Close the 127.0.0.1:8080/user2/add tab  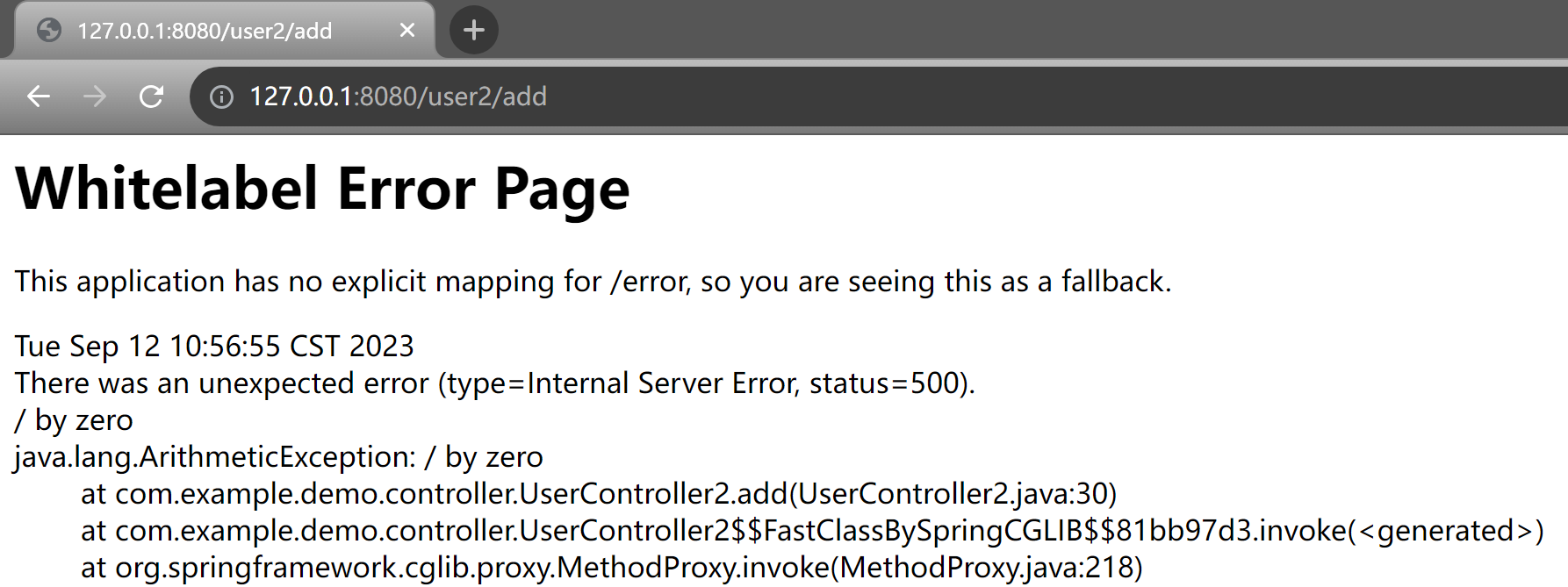pyautogui.click(x=407, y=30)
